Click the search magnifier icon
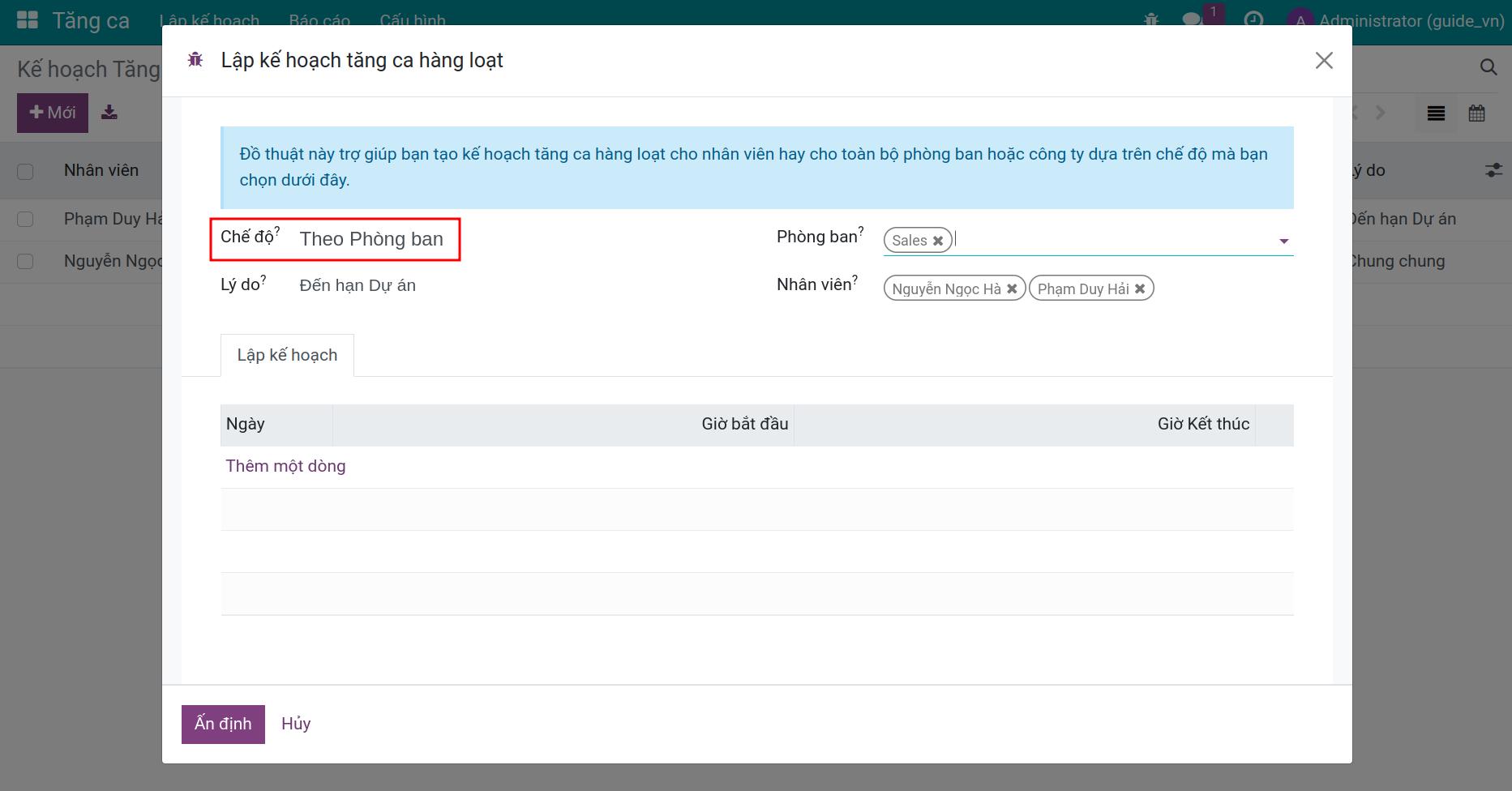1512x791 pixels. [x=1488, y=67]
